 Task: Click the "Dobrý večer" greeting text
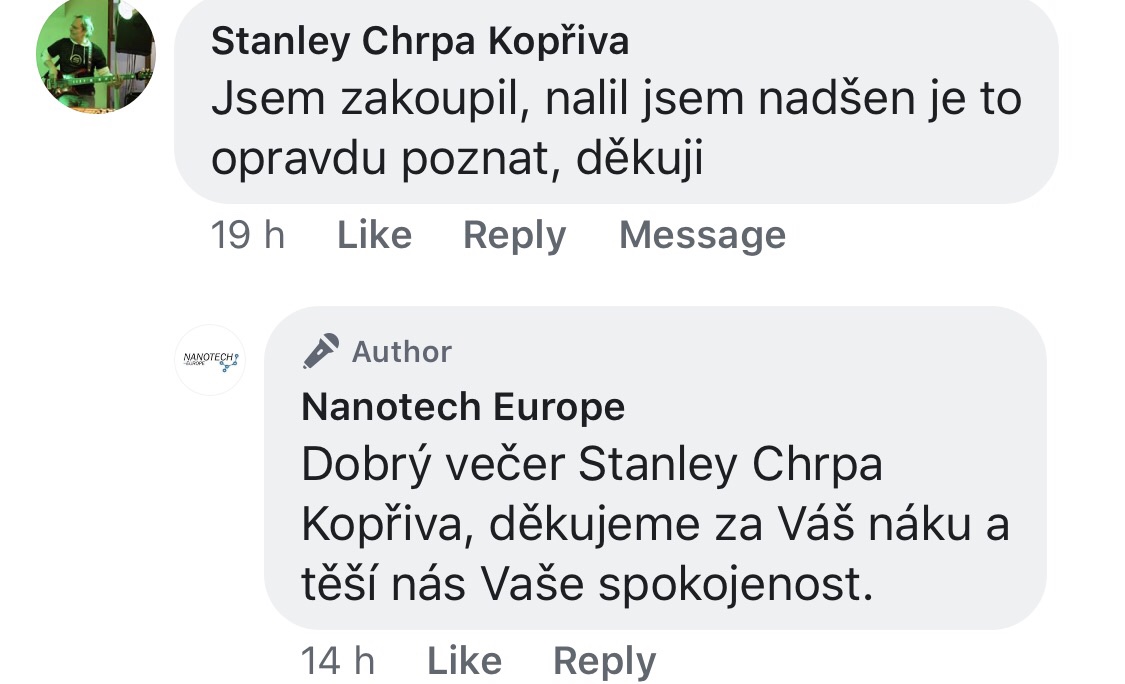pos(434,466)
